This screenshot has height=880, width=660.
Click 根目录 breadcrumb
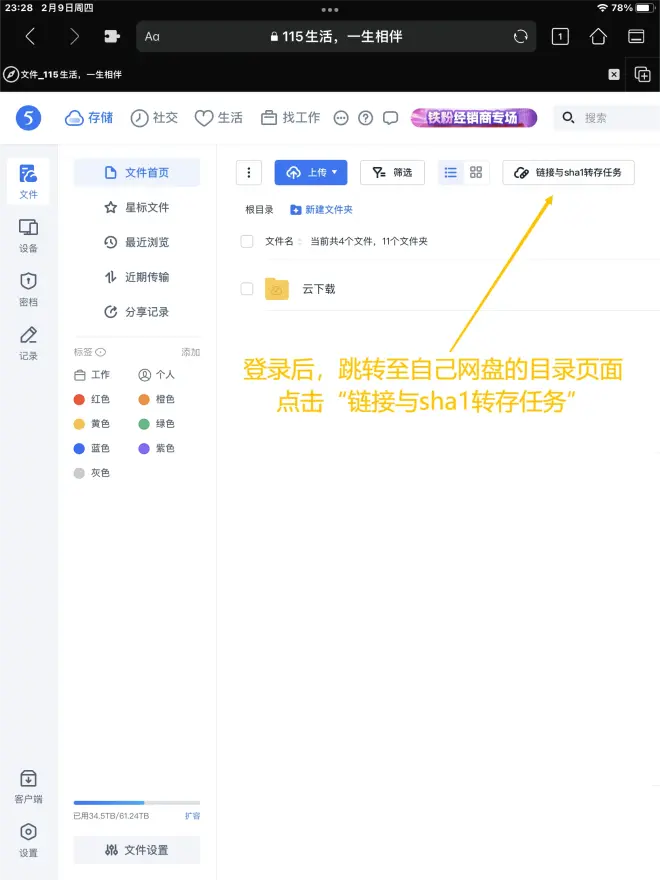pos(259,209)
